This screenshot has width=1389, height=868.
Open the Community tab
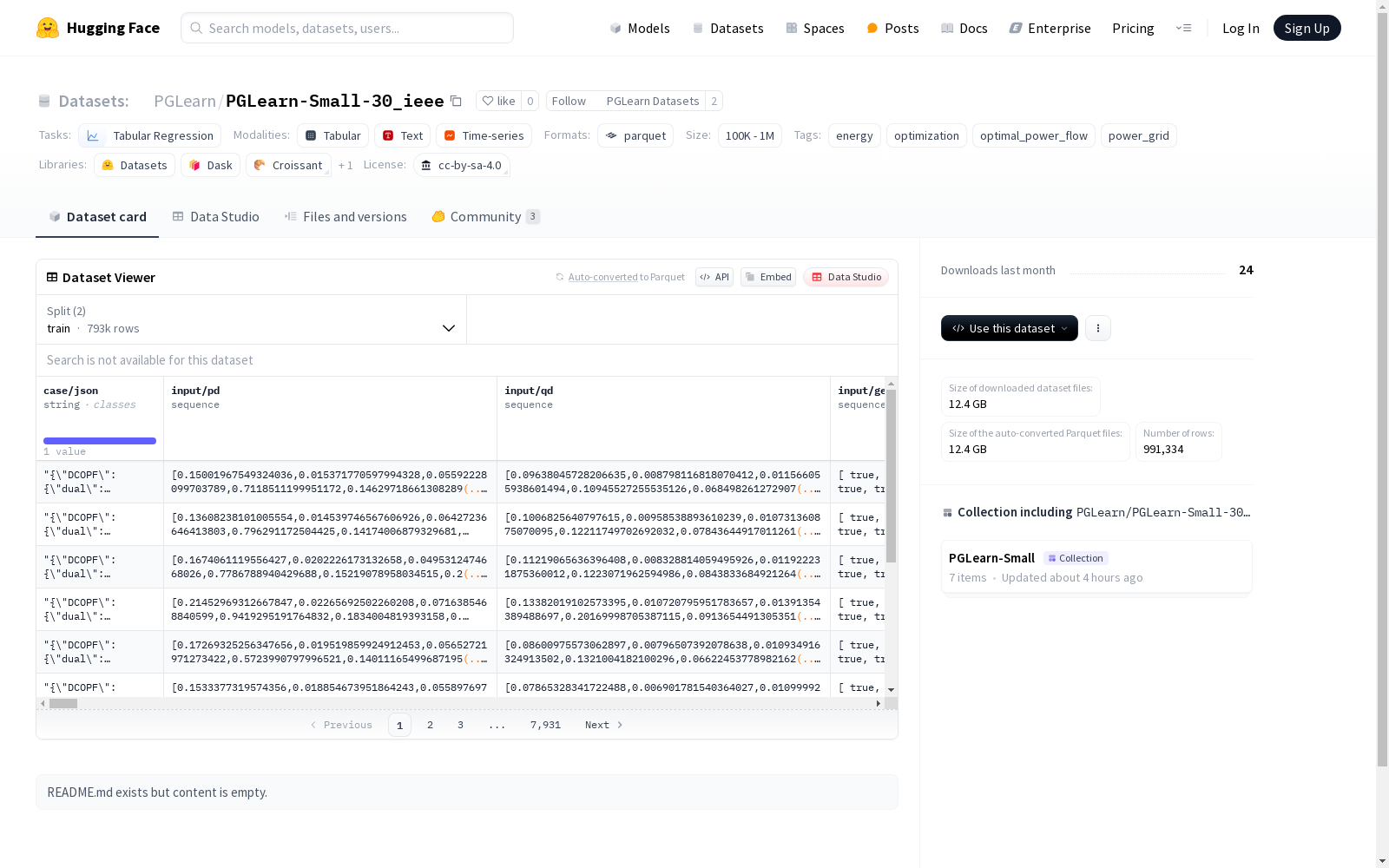(x=485, y=216)
